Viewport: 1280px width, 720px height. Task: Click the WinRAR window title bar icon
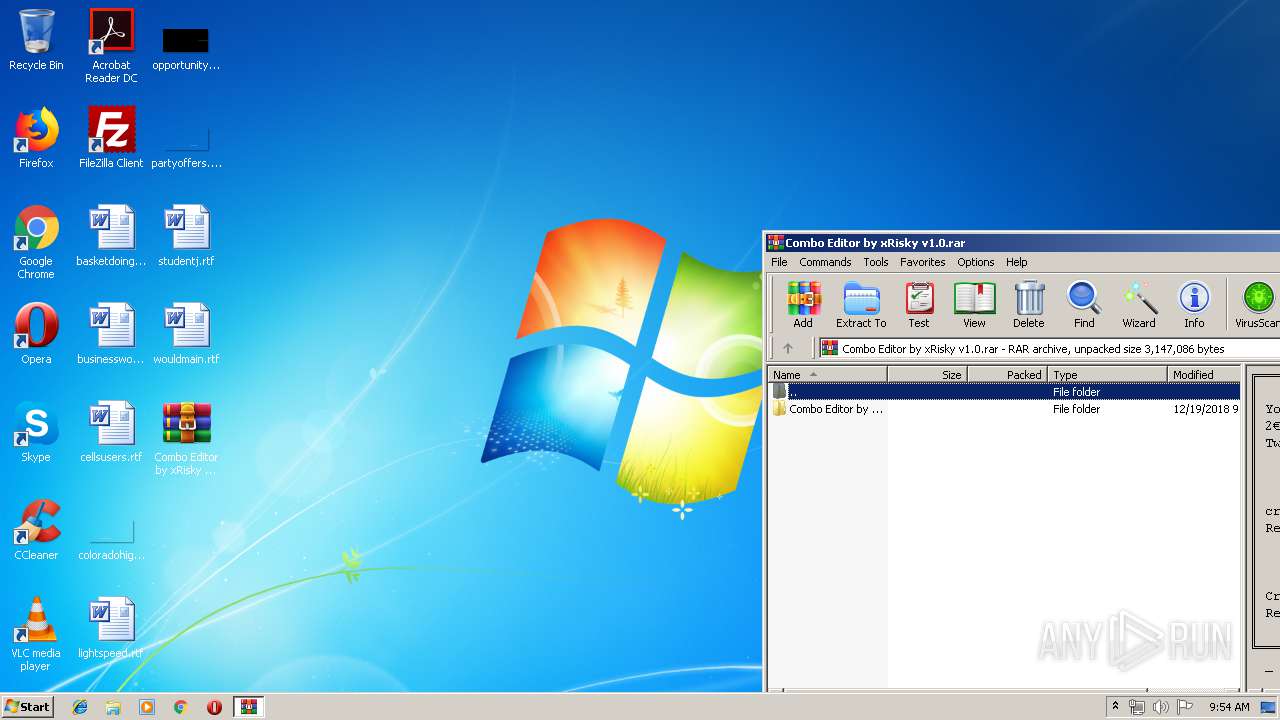775,242
